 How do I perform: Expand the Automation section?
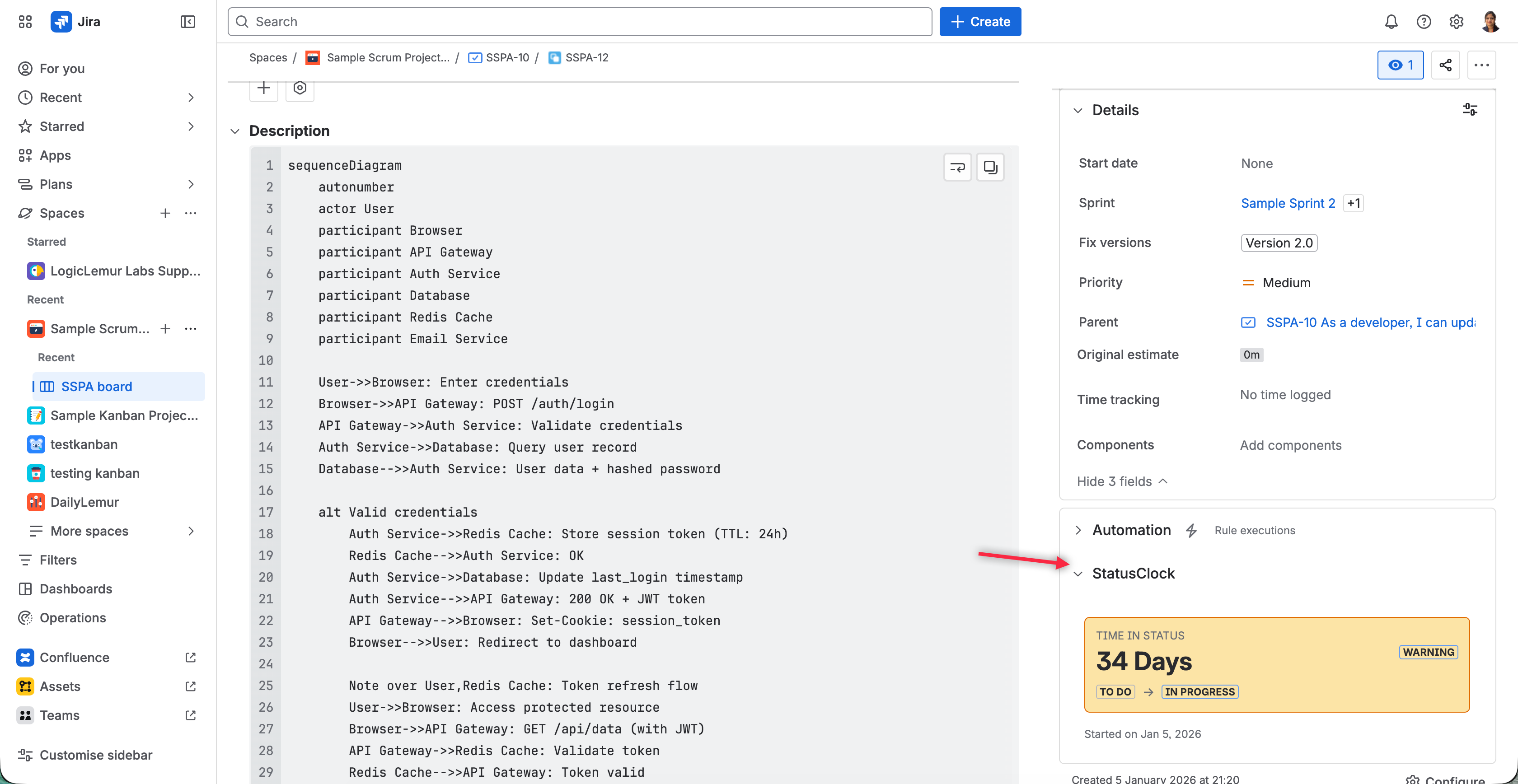(1078, 530)
